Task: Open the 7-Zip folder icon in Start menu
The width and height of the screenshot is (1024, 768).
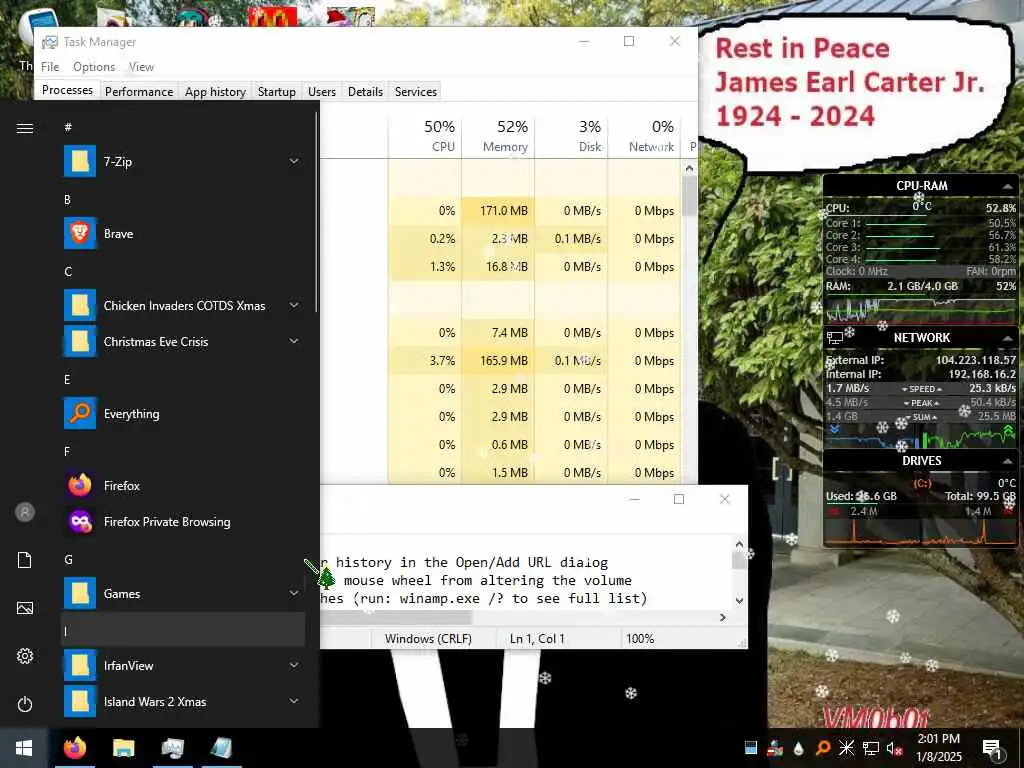Action: 80,161
